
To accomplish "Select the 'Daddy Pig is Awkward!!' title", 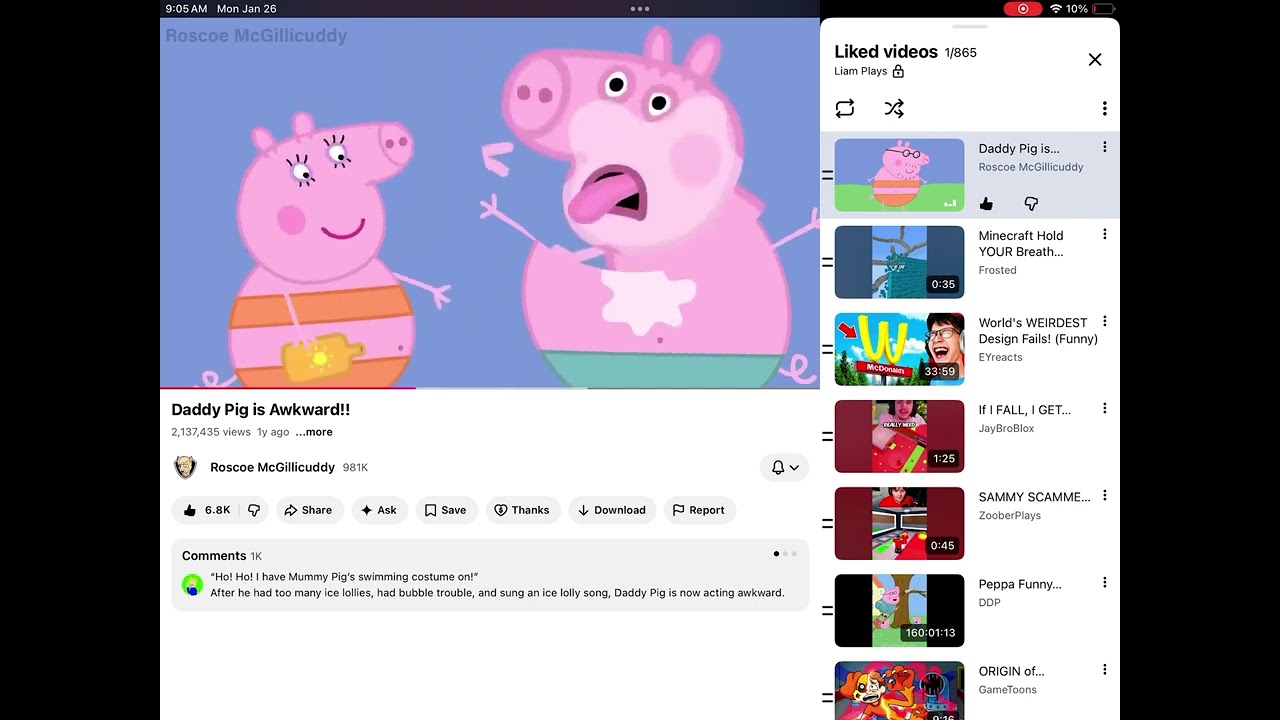I will 261,410.
